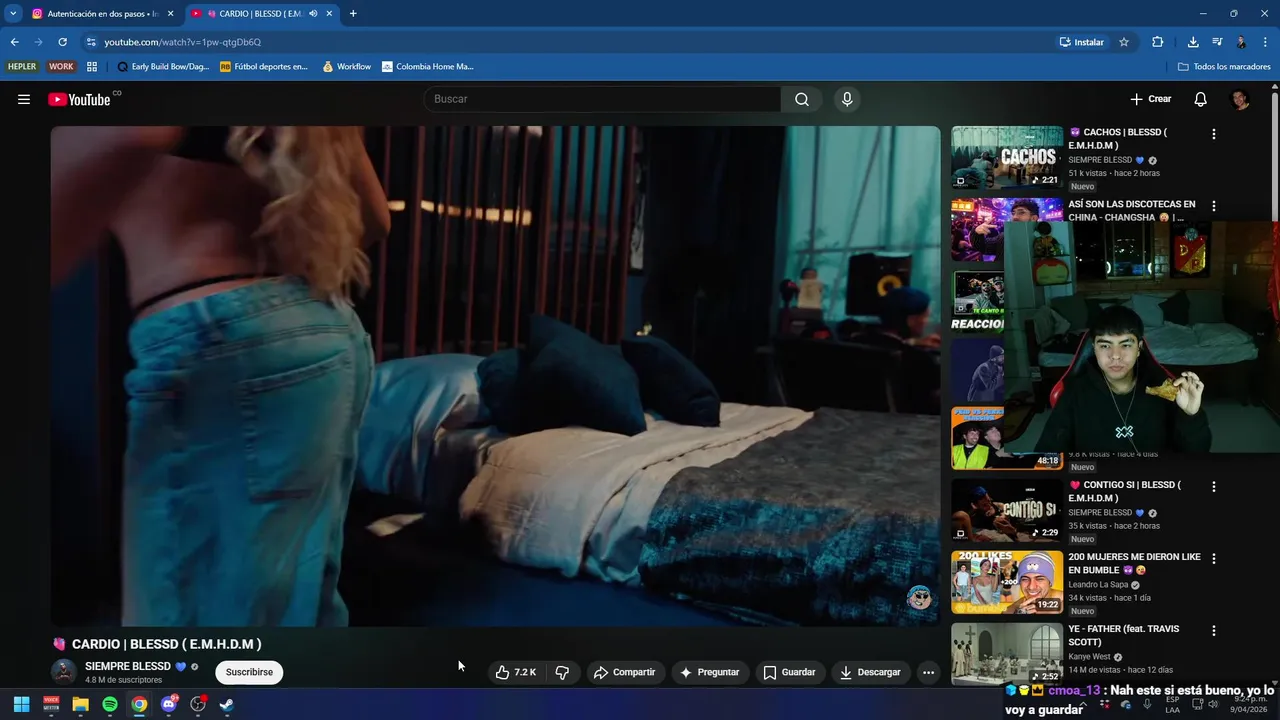This screenshot has width=1280, height=720.
Task: Click the address bar URL
Action: pyautogui.click(x=183, y=42)
